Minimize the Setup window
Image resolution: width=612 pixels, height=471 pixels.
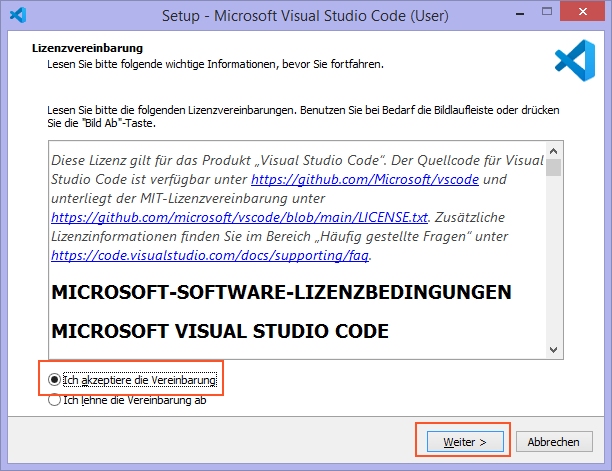tap(519, 14)
